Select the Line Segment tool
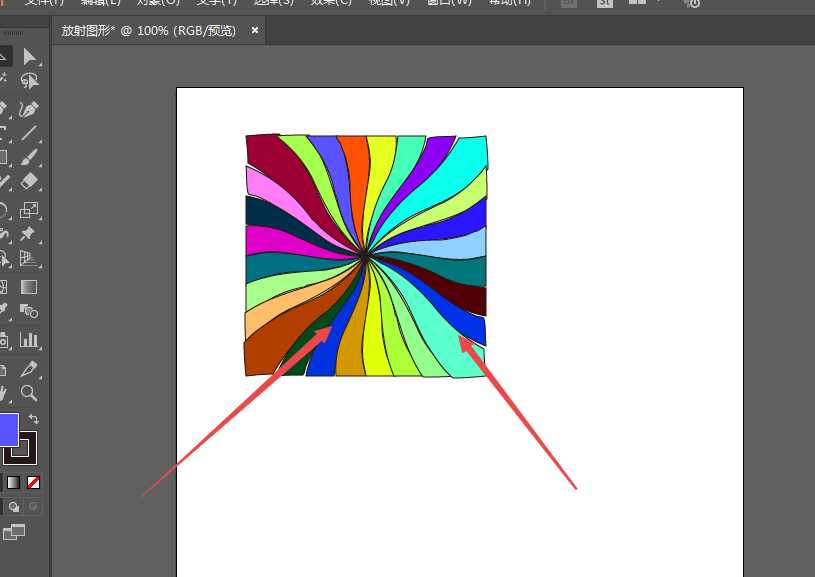Image resolution: width=815 pixels, height=577 pixels. click(29, 133)
